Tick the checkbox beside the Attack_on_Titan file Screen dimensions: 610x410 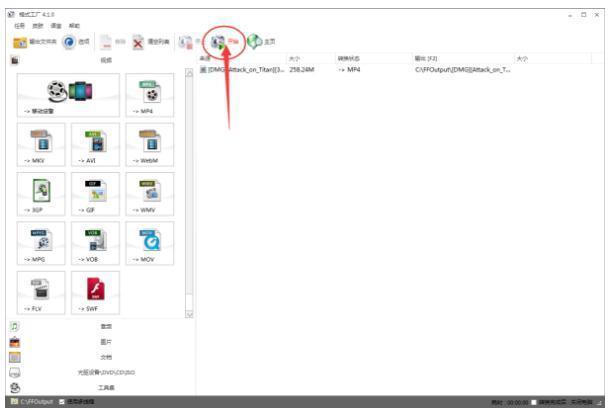coord(203,70)
